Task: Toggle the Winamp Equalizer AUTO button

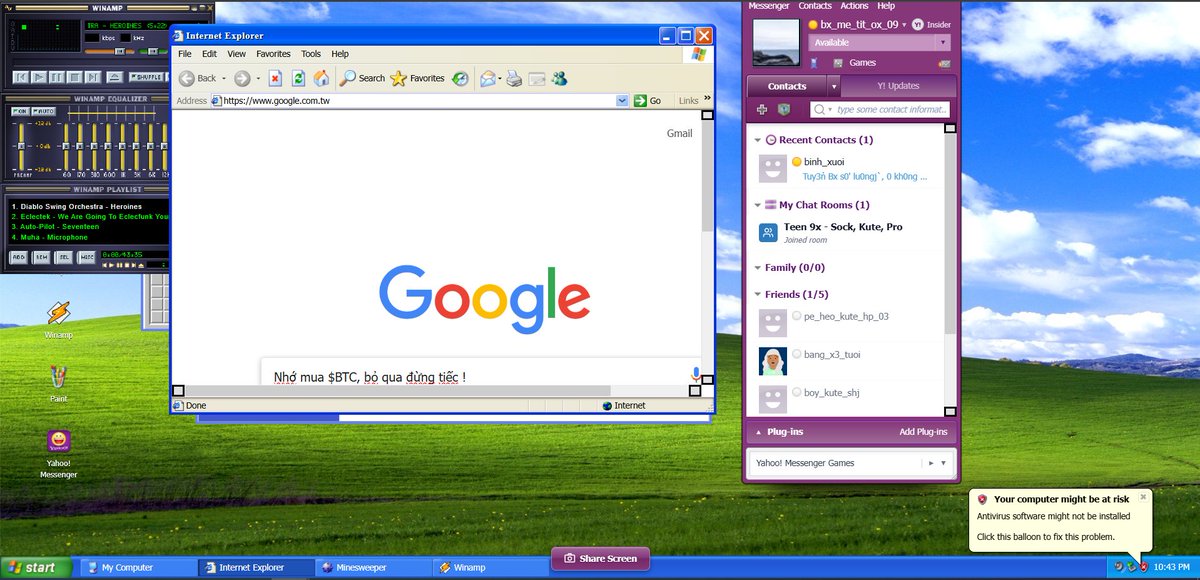Action: click(44, 111)
